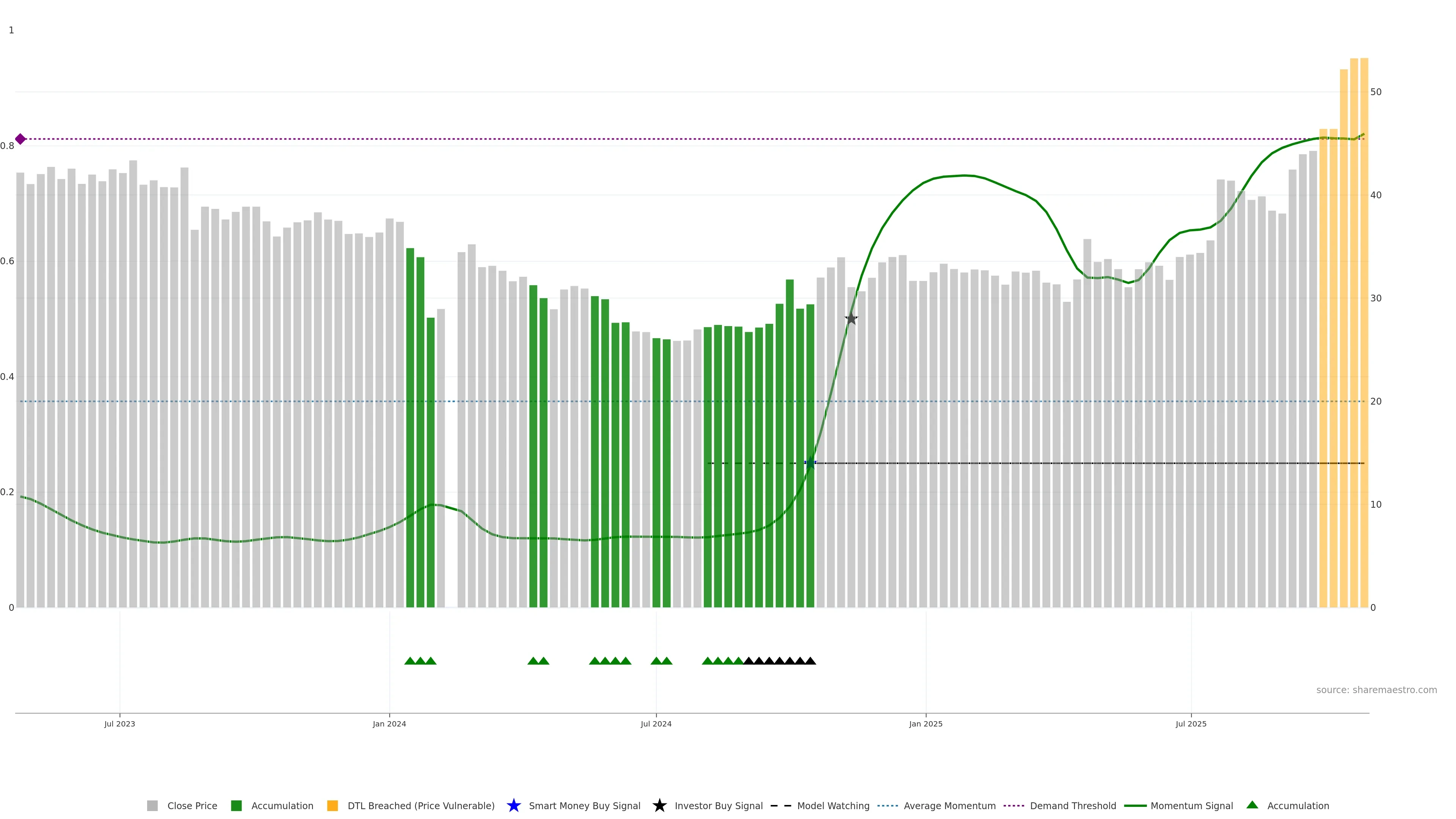Click the green triangle Accumulation legend icon
1456x819 pixels.
[x=1252, y=805]
